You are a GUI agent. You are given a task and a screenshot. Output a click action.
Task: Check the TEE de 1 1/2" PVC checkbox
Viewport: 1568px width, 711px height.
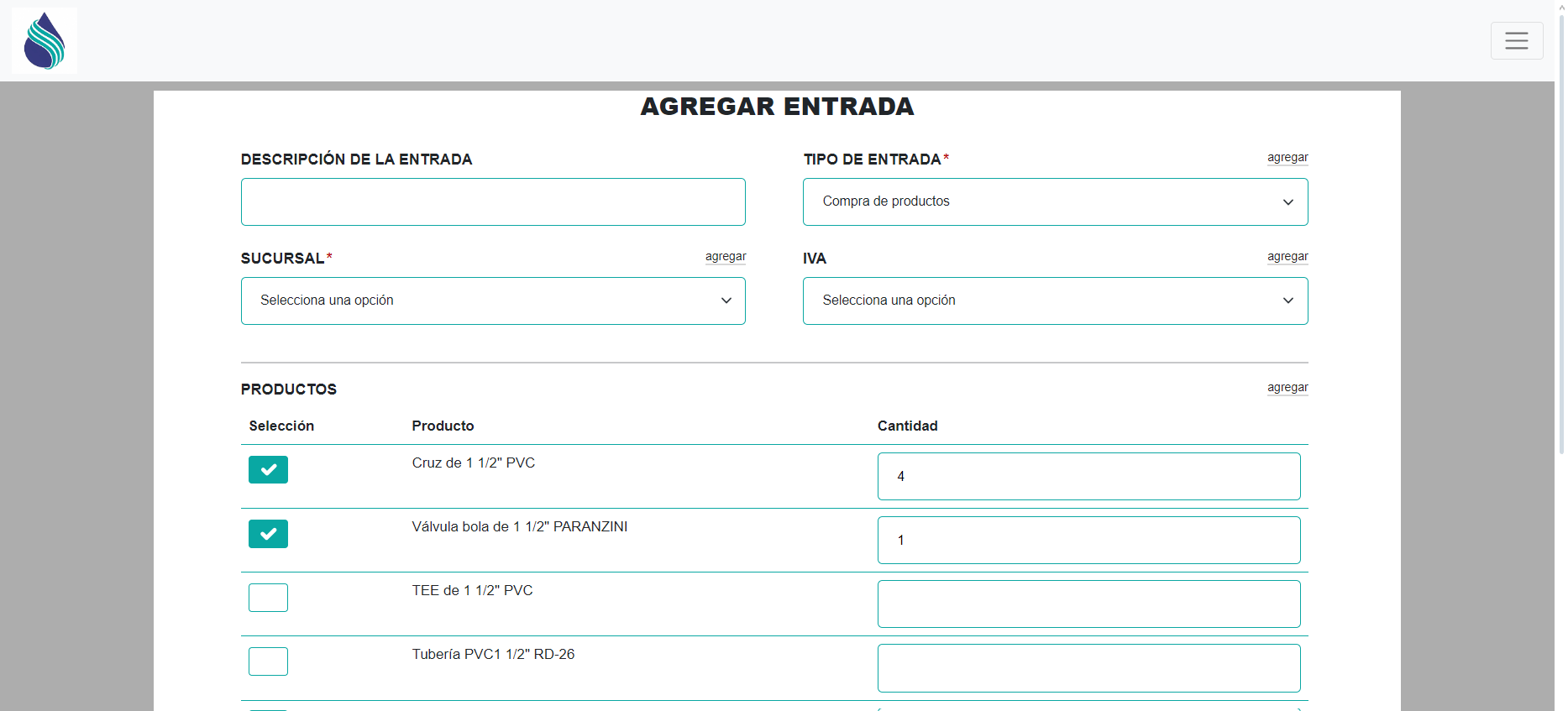[268, 598]
